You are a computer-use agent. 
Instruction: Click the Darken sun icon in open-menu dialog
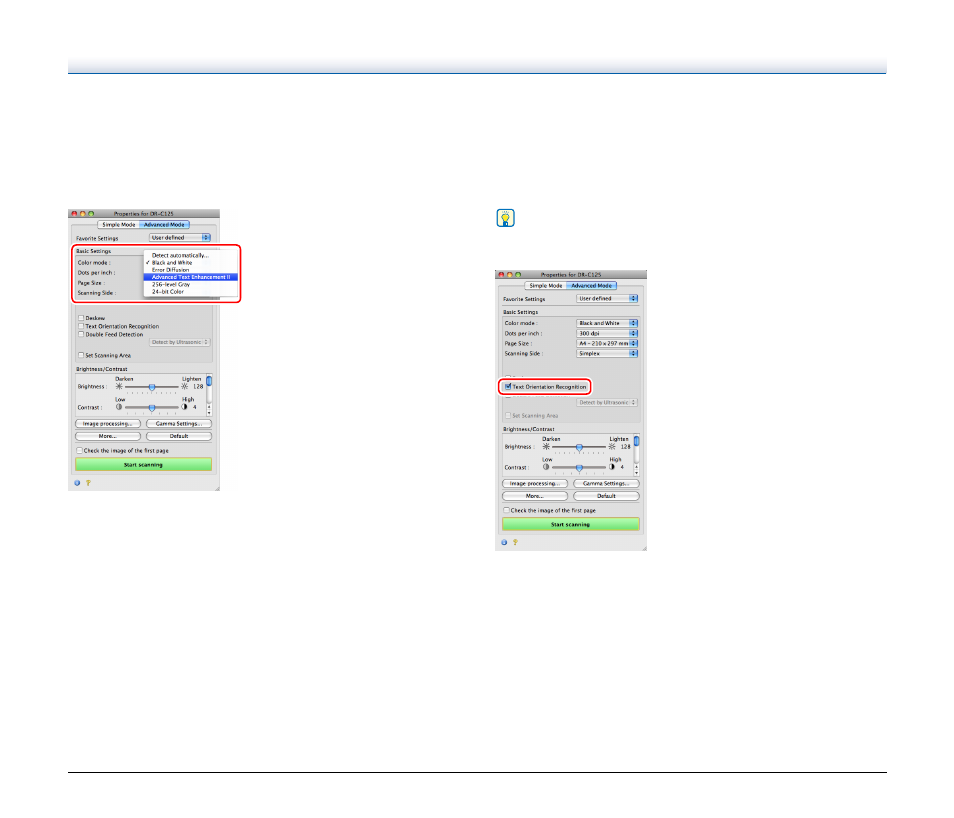pyautogui.click(x=119, y=386)
